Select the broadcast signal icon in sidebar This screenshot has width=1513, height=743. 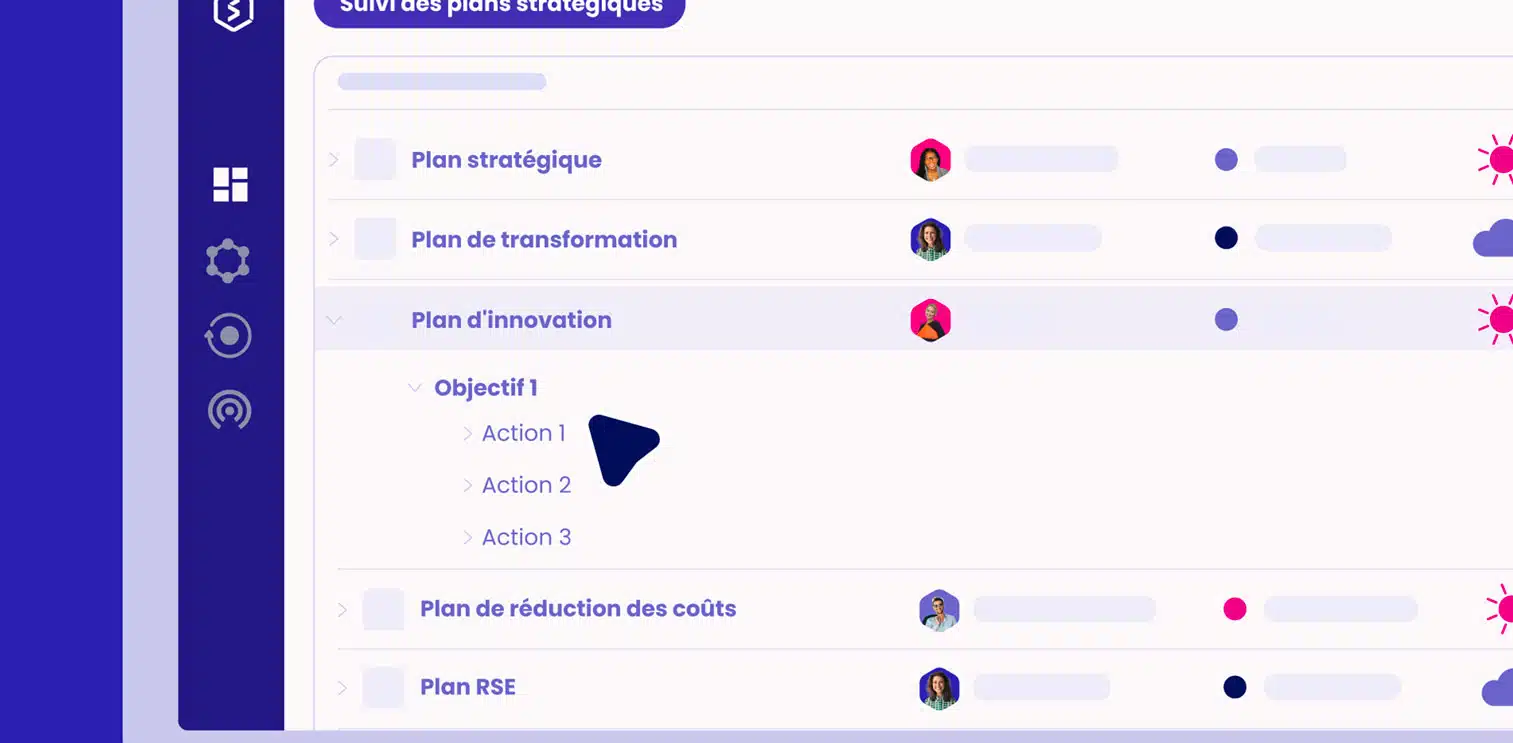point(229,411)
